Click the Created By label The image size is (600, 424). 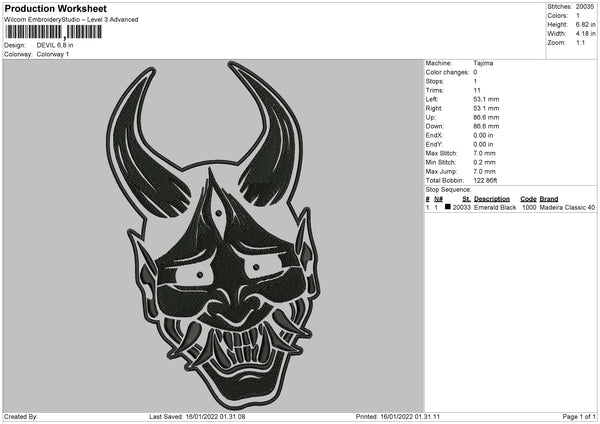(21, 416)
